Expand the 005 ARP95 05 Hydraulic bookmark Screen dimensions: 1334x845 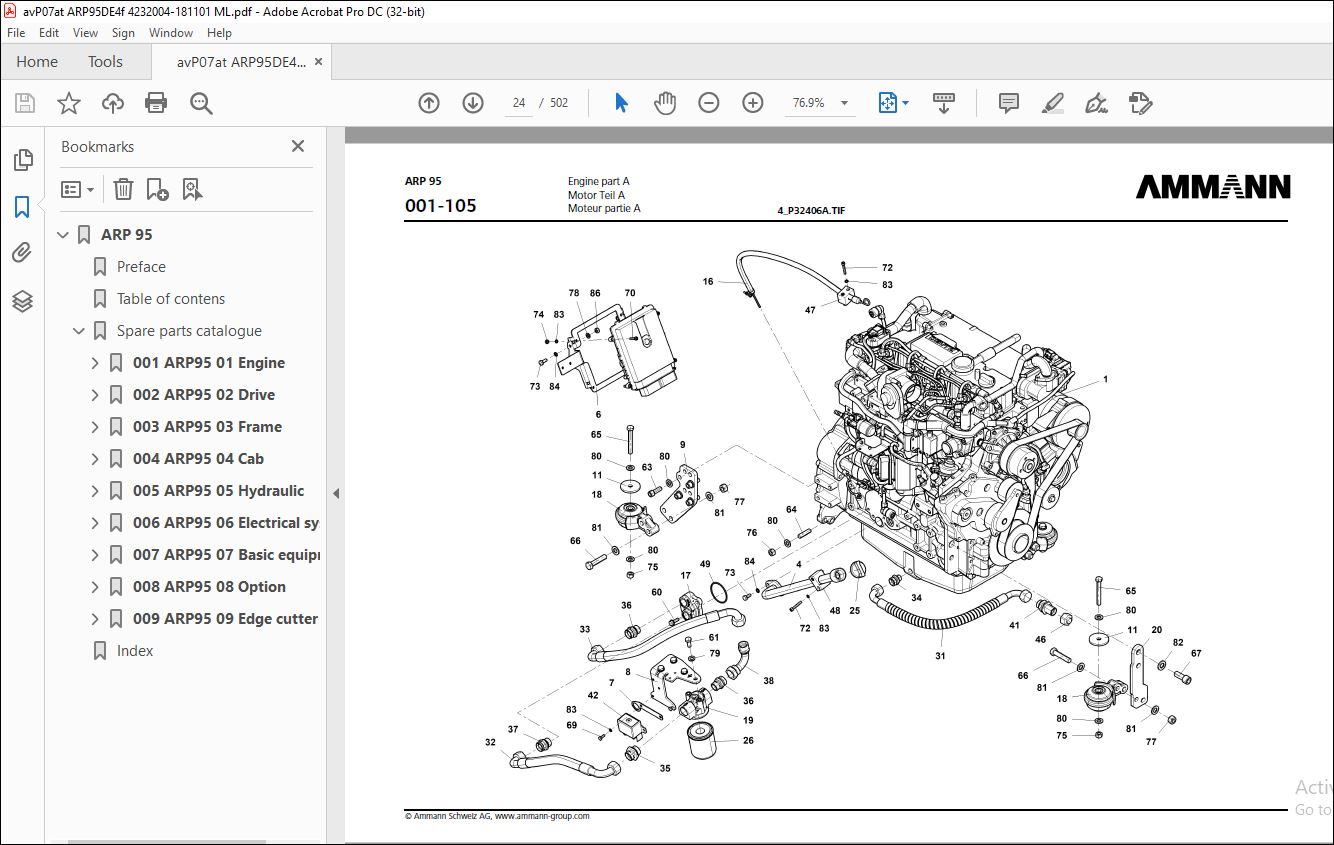click(x=95, y=491)
